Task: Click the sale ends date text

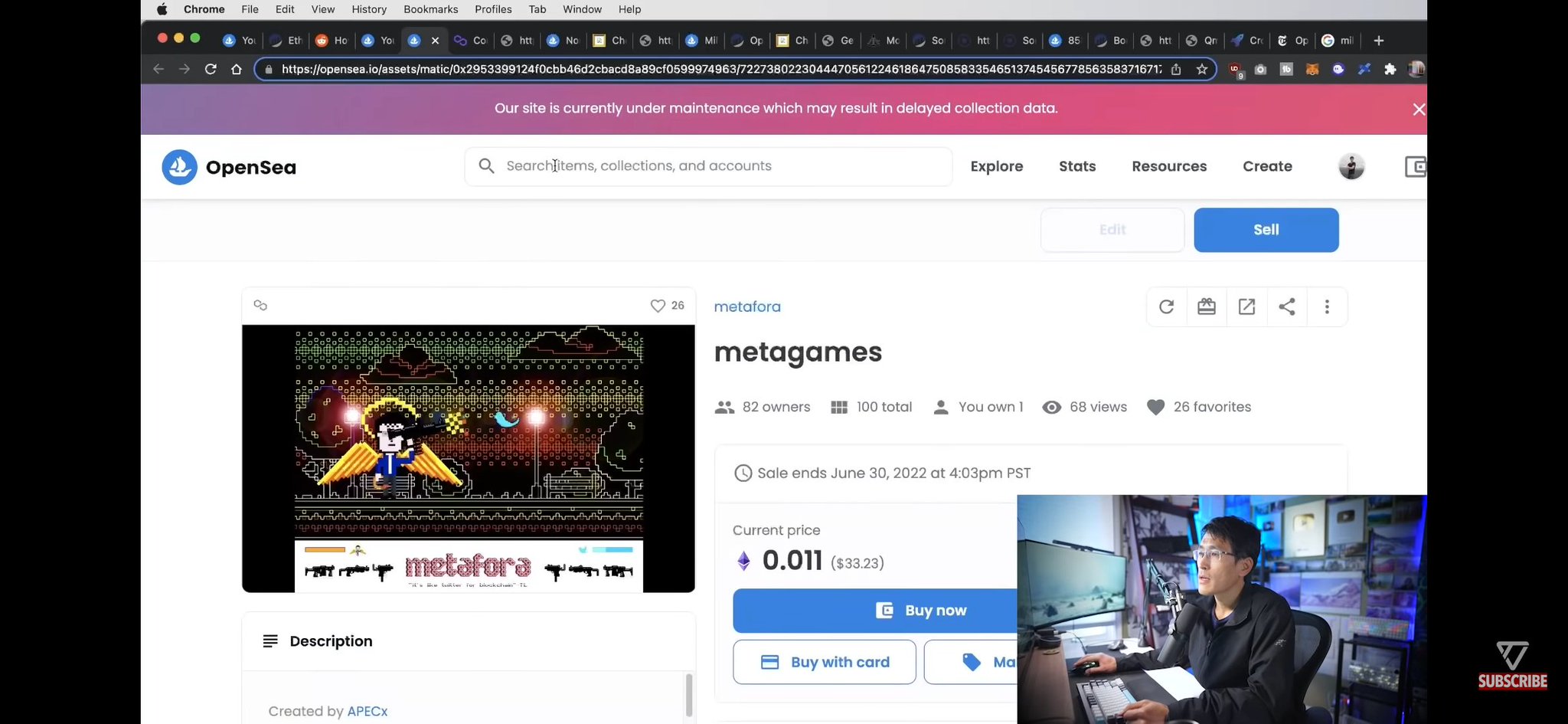Action: click(x=893, y=473)
